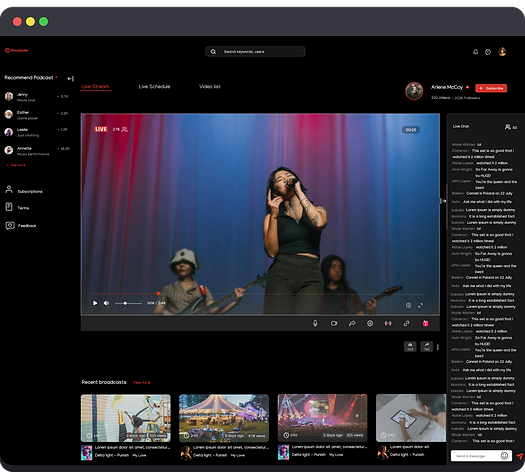Click the clock icon beside the bell
This screenshot has width=525, height=472.
(x=488, y=52)
